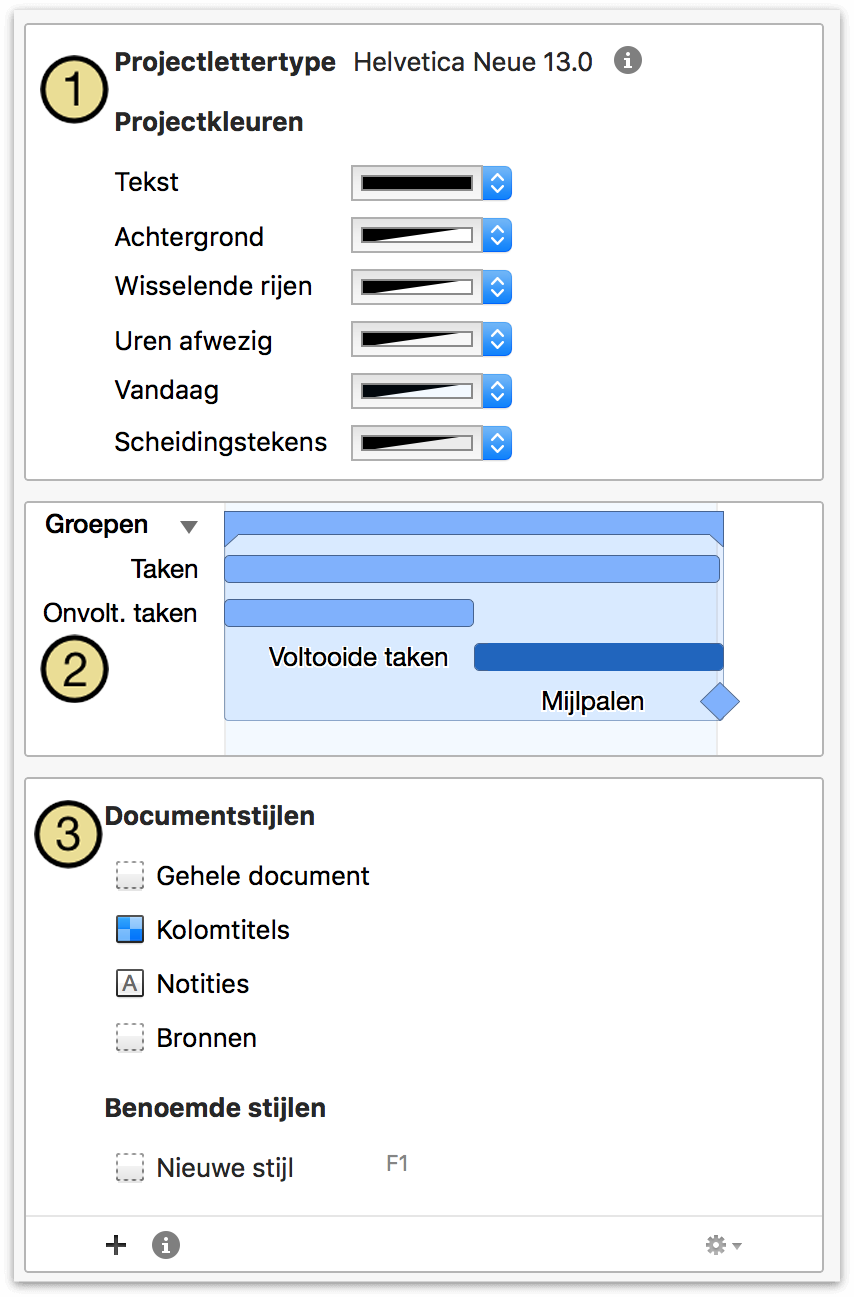This screenshot has height=1297, width=854.
Task: Click the plus button to add a style
Action: tap(115, 1245)
